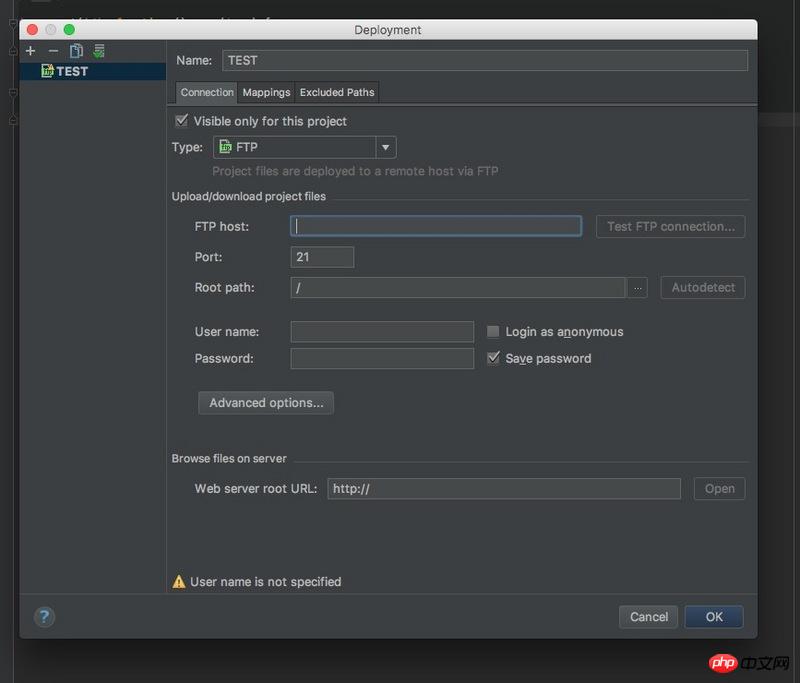Click the Cancel button
Viewport: 800px width, 683px height.
tap(648, 617)
